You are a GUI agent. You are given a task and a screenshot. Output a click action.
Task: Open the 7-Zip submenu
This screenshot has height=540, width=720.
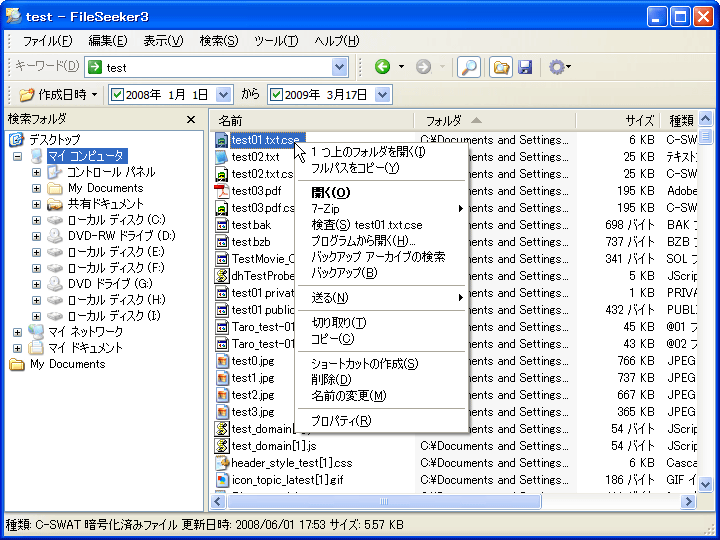tap(381, 208)
